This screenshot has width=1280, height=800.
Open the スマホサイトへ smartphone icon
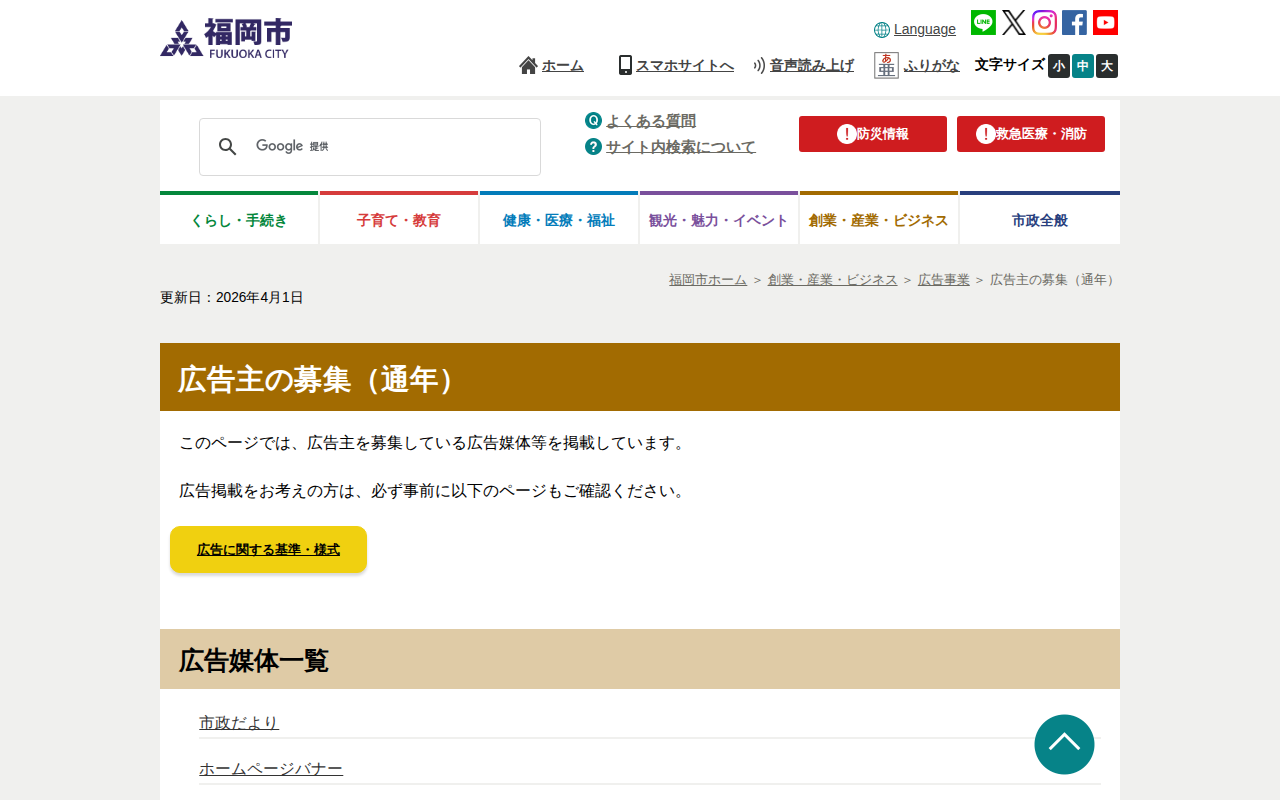[624, 64]
